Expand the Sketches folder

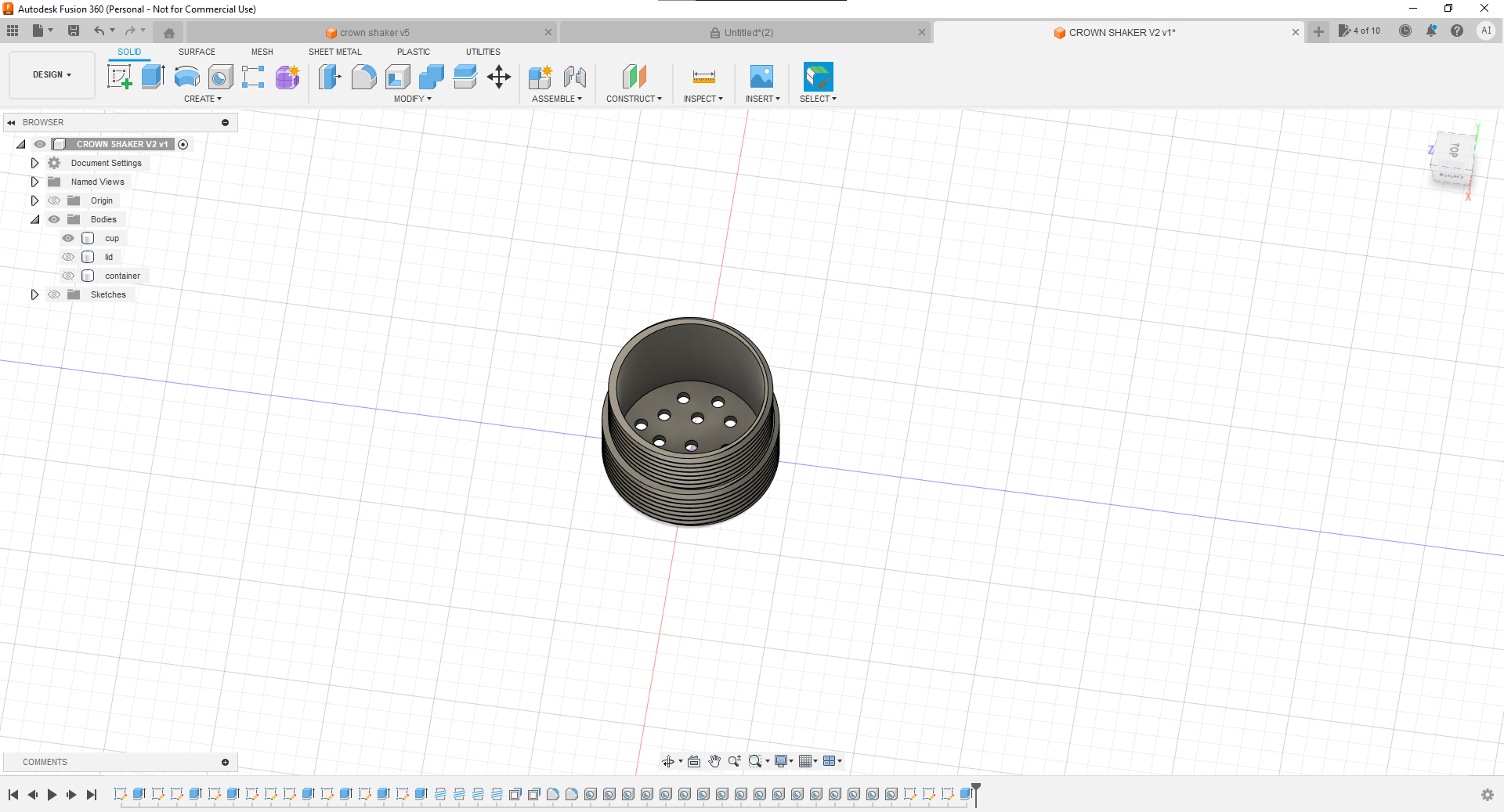[x=34, y=294]
